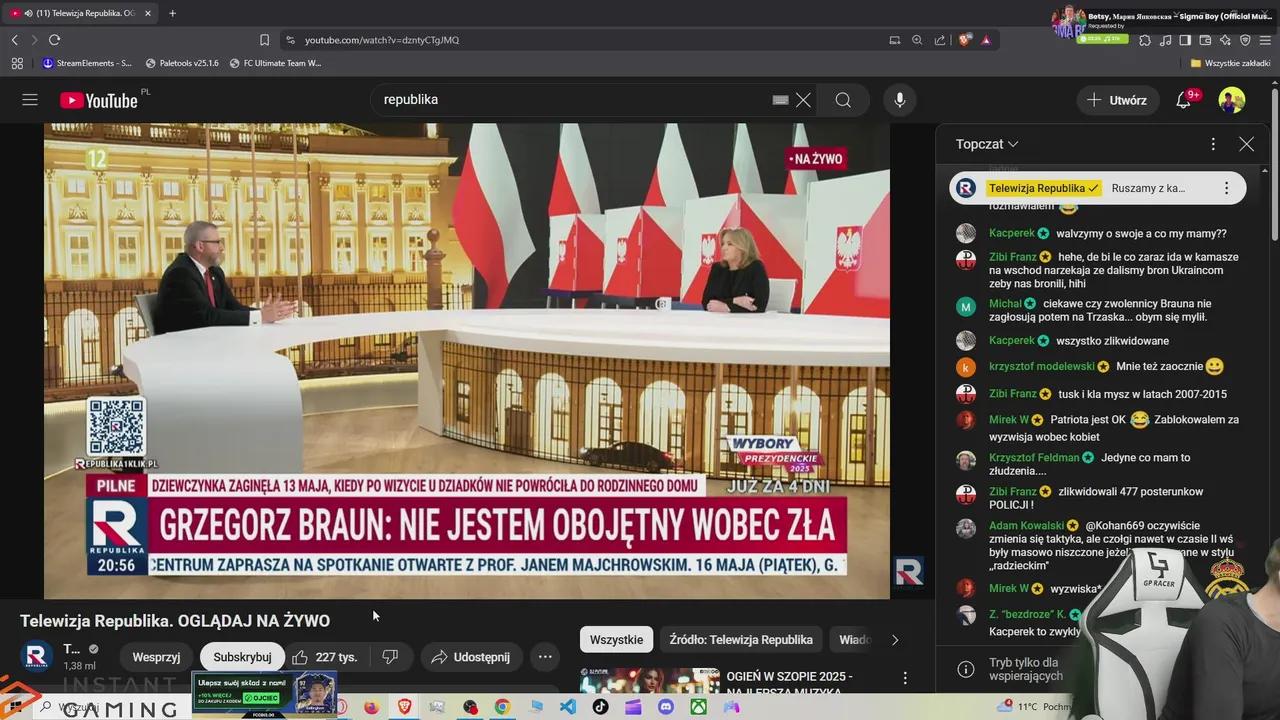Open Discord from taskbar

[666, 707]
